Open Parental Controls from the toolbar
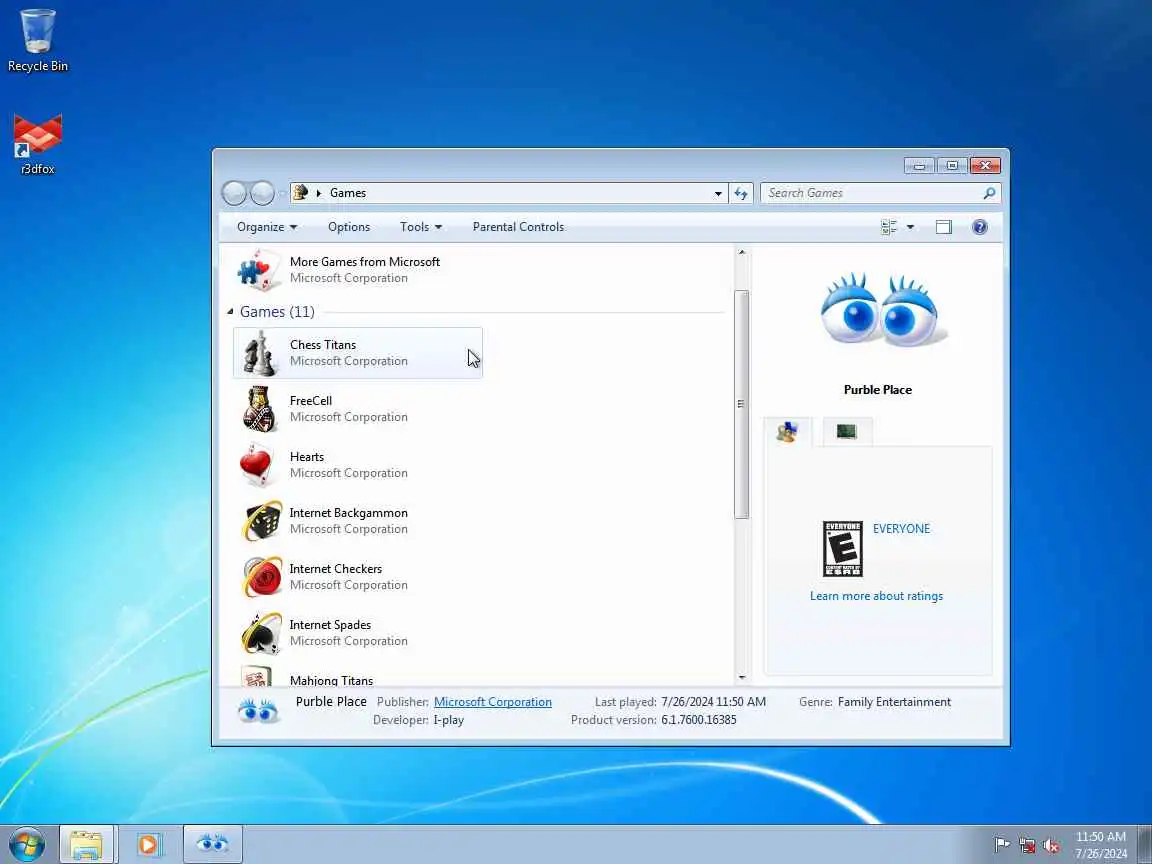Viewport: 1152px width, 864px height. pyautogui.click(x=518, y=227)
